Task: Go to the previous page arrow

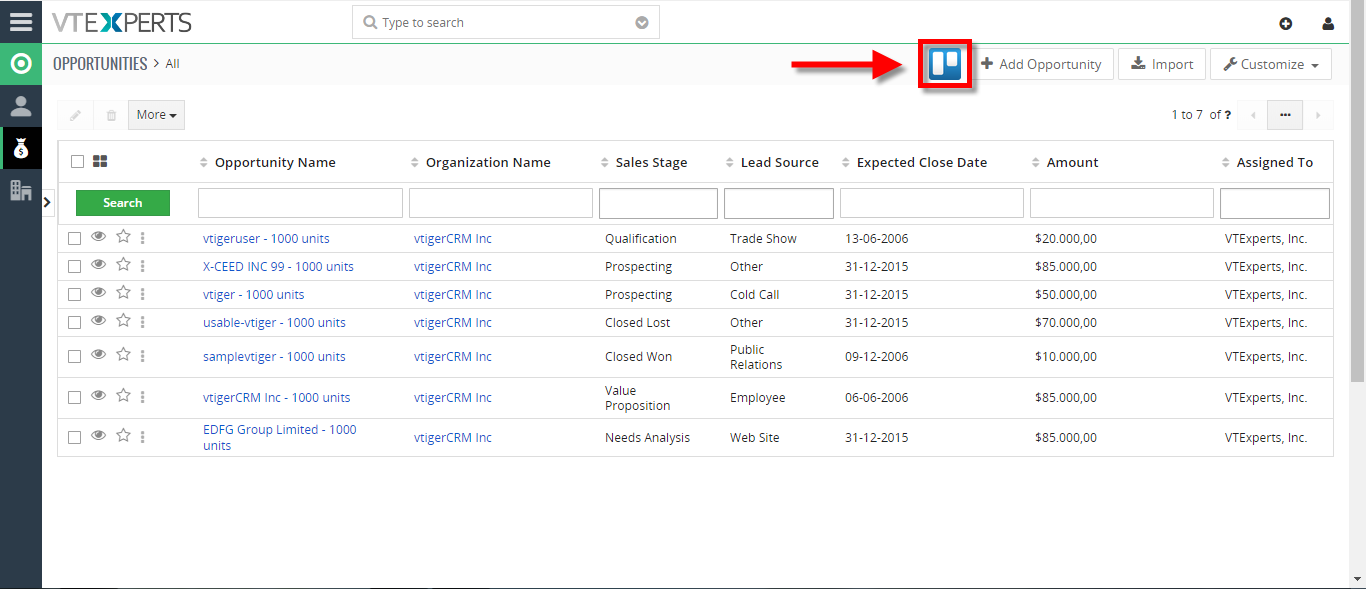Action: (x=1253, y=115)
